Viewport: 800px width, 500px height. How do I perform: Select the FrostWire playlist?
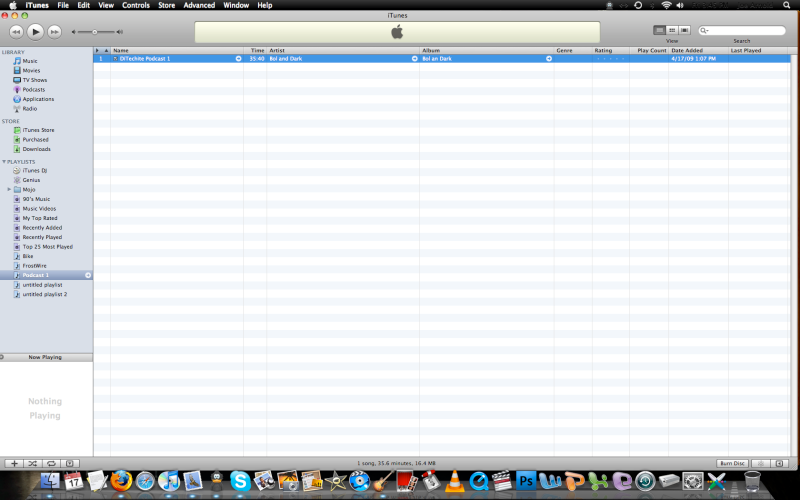[34, 266]
